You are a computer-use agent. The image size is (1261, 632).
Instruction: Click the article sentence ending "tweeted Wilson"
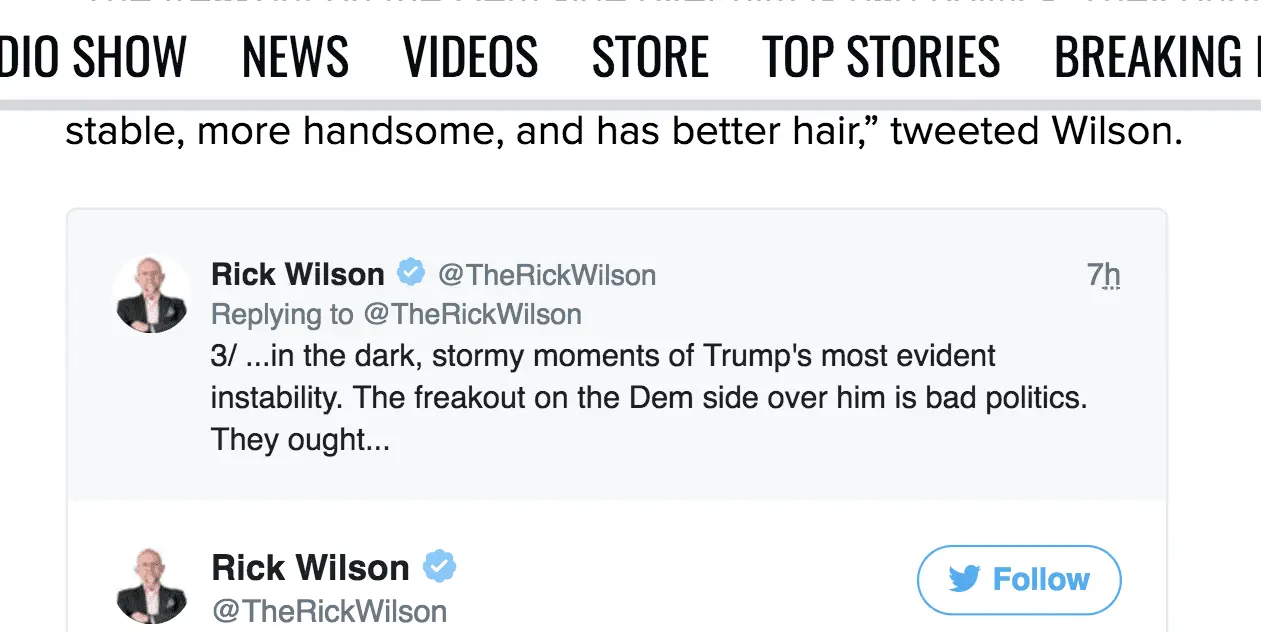(x=623, y=132)
